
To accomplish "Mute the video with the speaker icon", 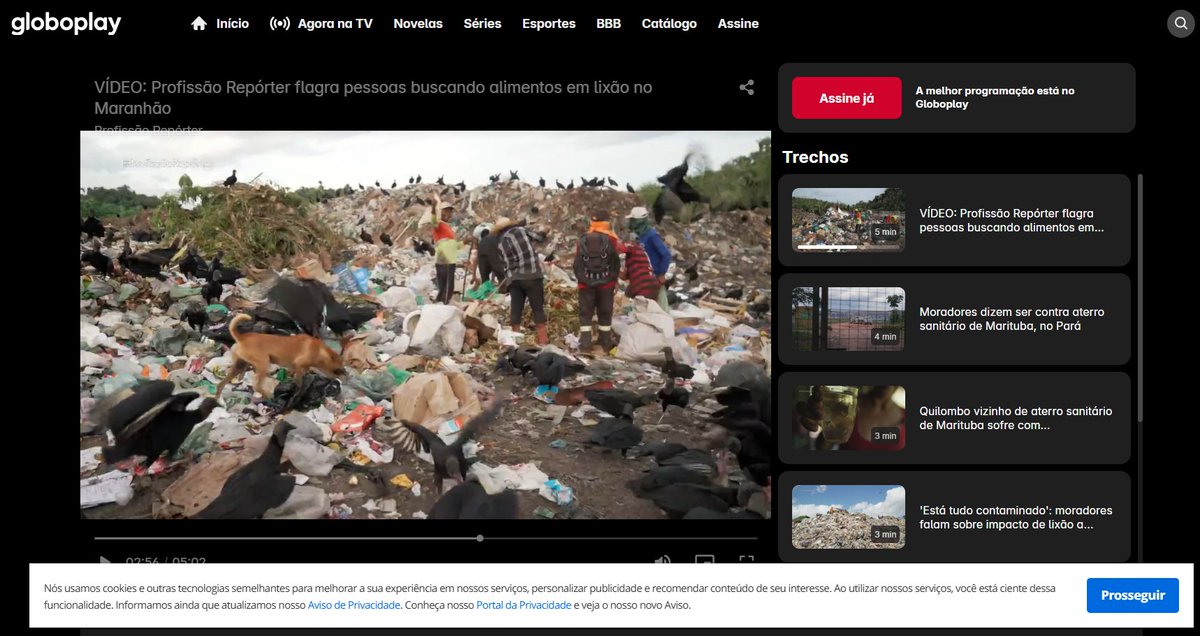I will (662, 562).
